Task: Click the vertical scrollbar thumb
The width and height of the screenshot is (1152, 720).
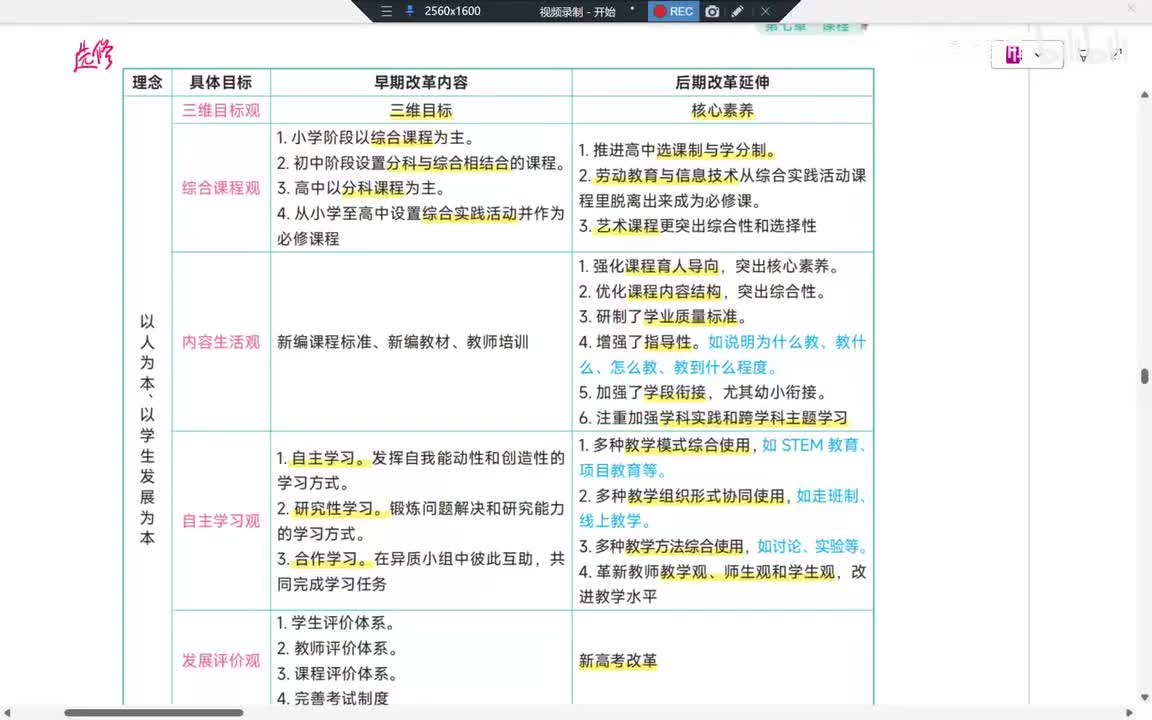Action: (1145, 375)
